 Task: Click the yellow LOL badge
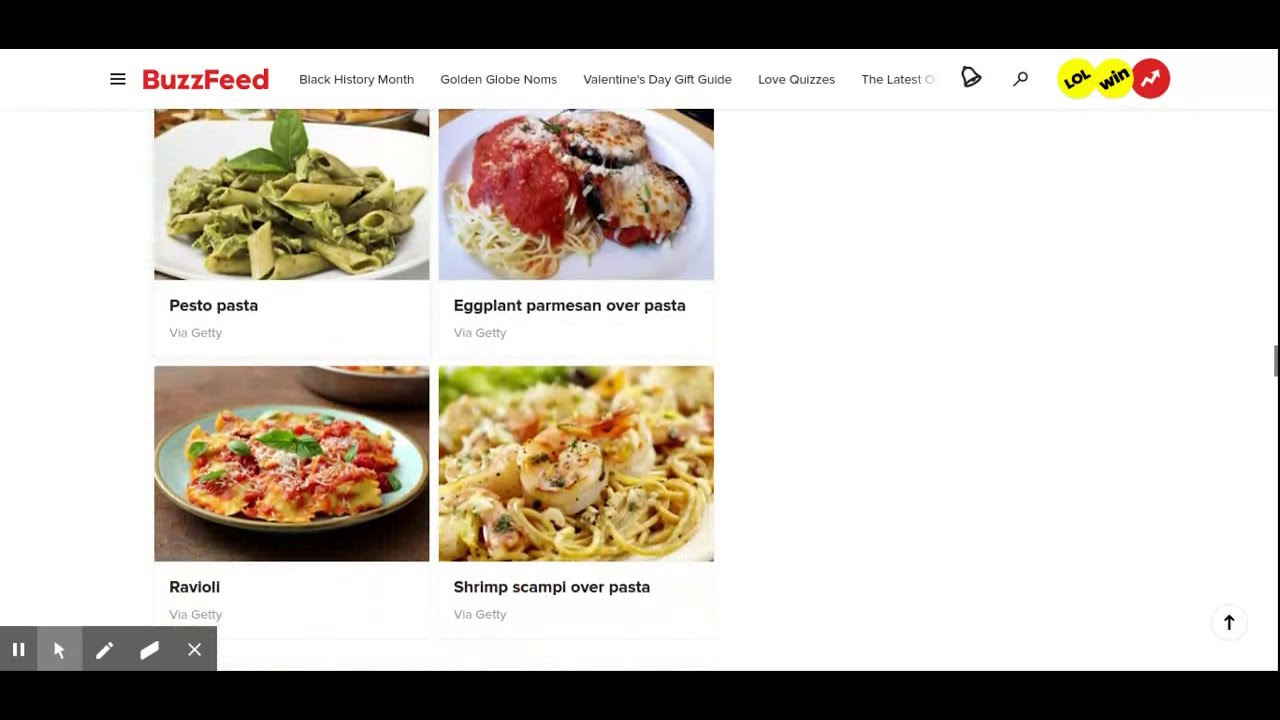(x=1077, y=79)
